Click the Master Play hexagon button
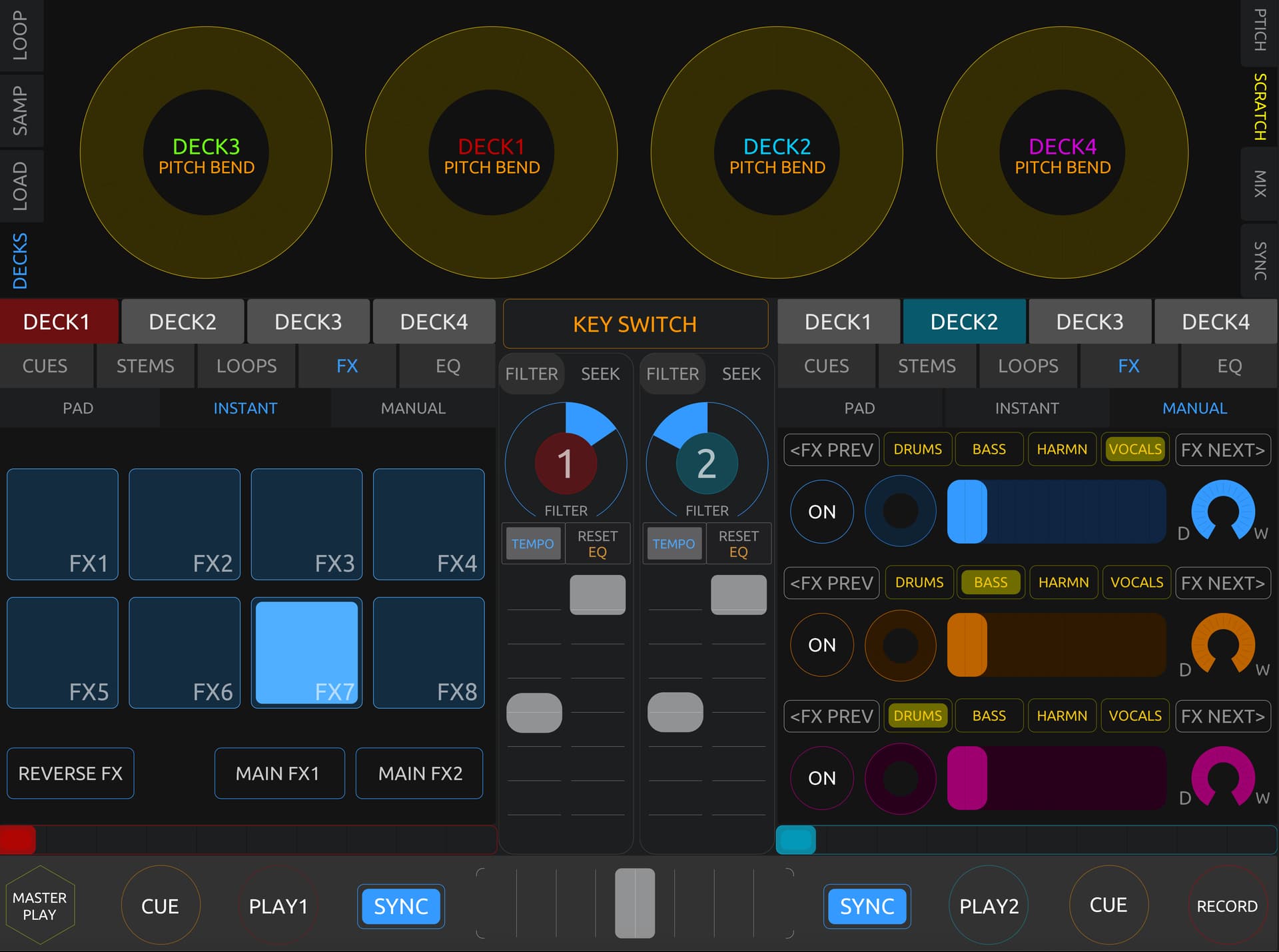This screenshot has width=1279, height=952. (40, 905)
